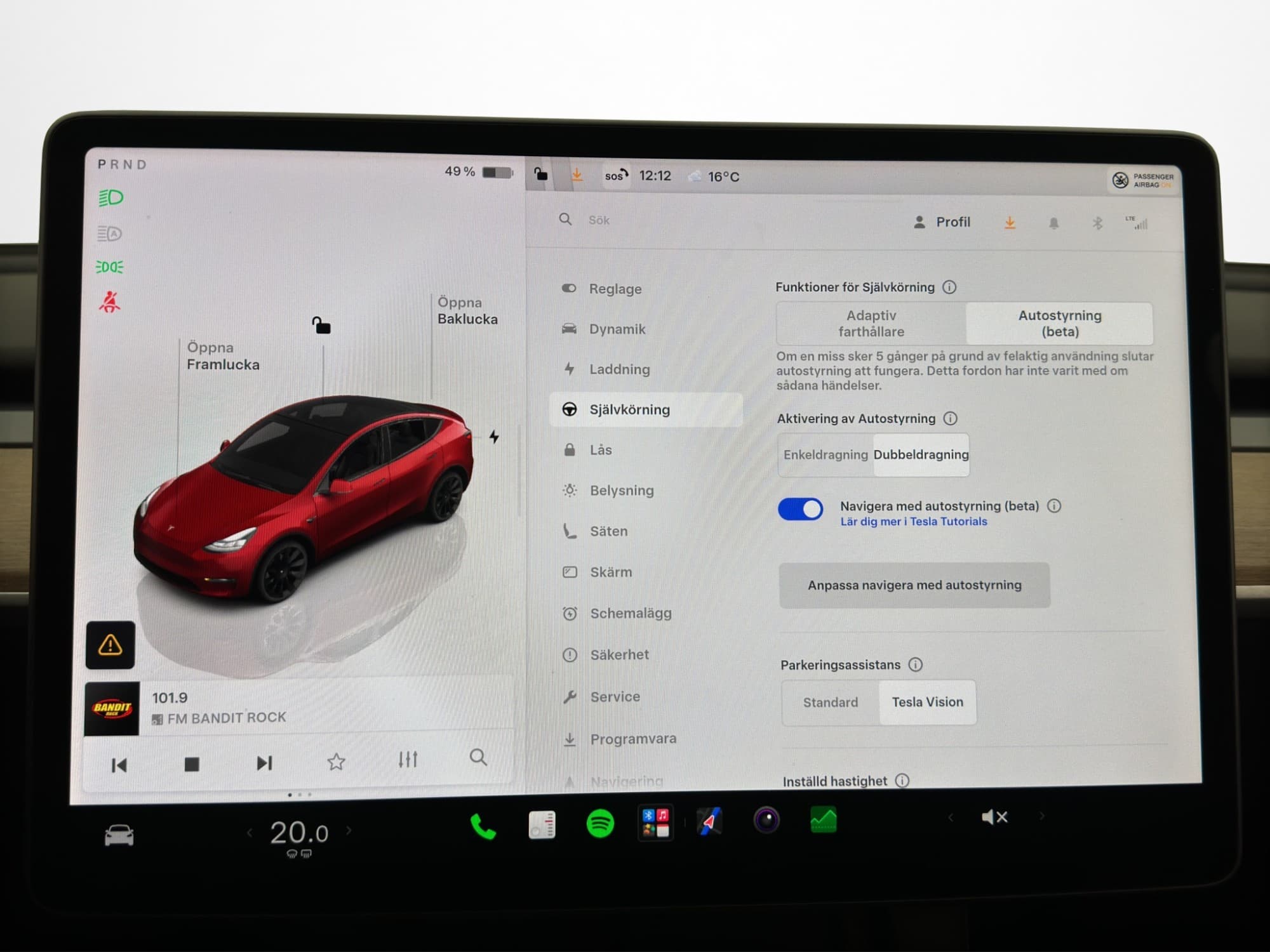Open notifications bell icon
The width and height of the screenshot is (1270, 952).
point(1053,223)
